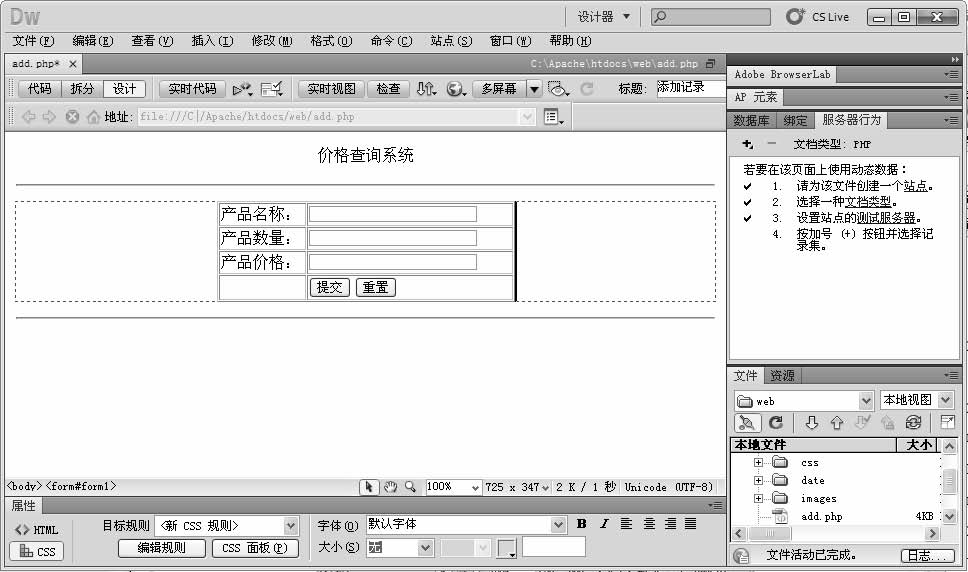Click the Edit Rule button
Screen dimensions: 968x572
(162, 548)
